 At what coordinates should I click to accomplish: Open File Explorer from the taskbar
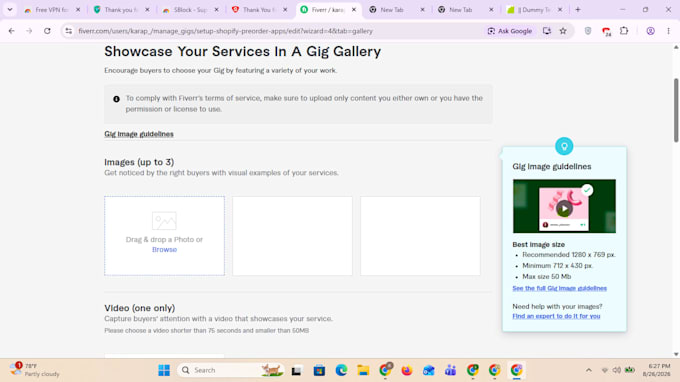(363, 370)
